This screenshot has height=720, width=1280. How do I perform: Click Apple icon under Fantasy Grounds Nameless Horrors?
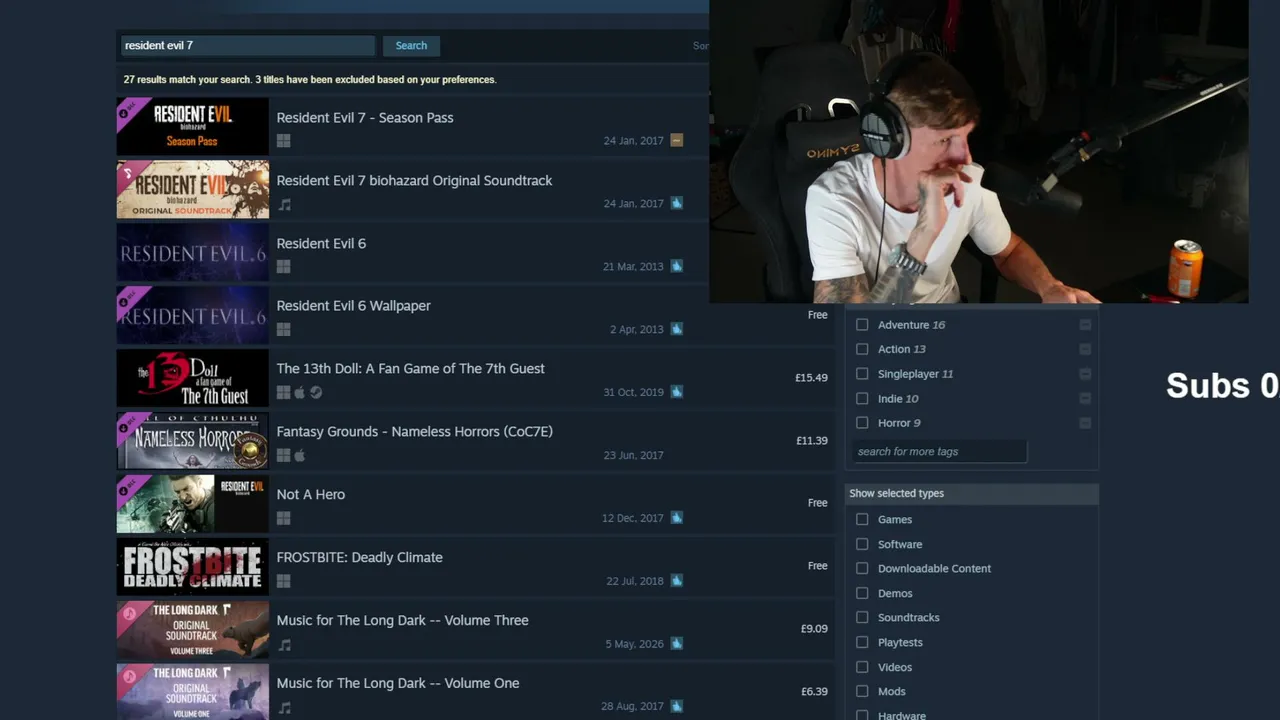[299, 456]
